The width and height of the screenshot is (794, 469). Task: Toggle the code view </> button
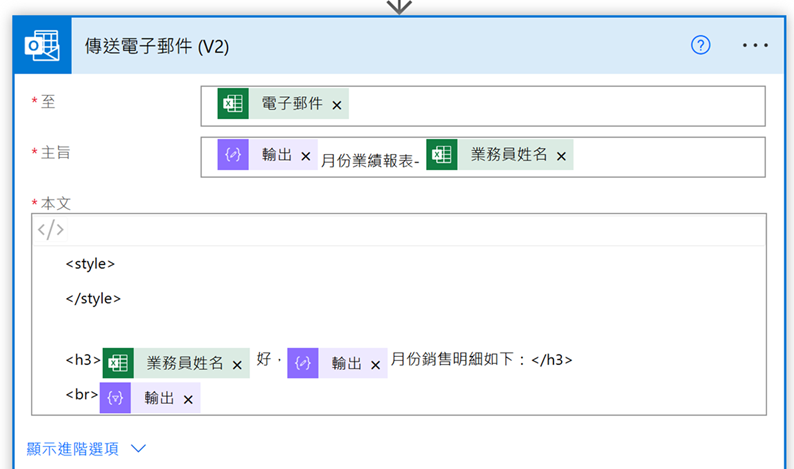pos(50,229)
